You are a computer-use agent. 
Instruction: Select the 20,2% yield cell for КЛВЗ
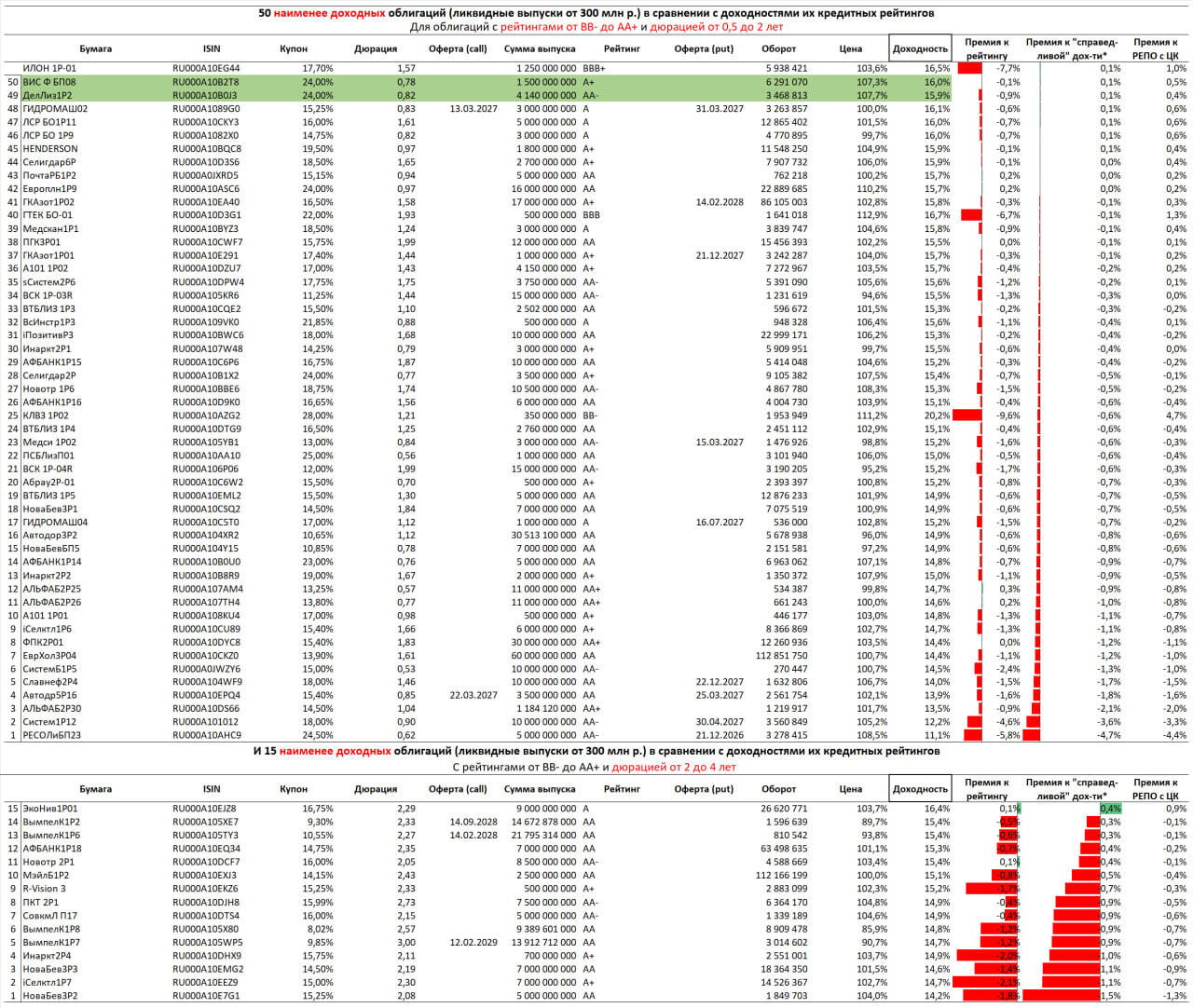(x=937, y=415)
